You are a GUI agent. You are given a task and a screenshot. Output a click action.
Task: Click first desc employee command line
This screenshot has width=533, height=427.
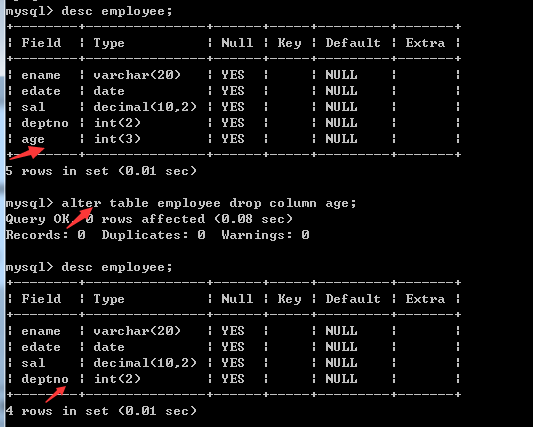click(x=89, y=11)
